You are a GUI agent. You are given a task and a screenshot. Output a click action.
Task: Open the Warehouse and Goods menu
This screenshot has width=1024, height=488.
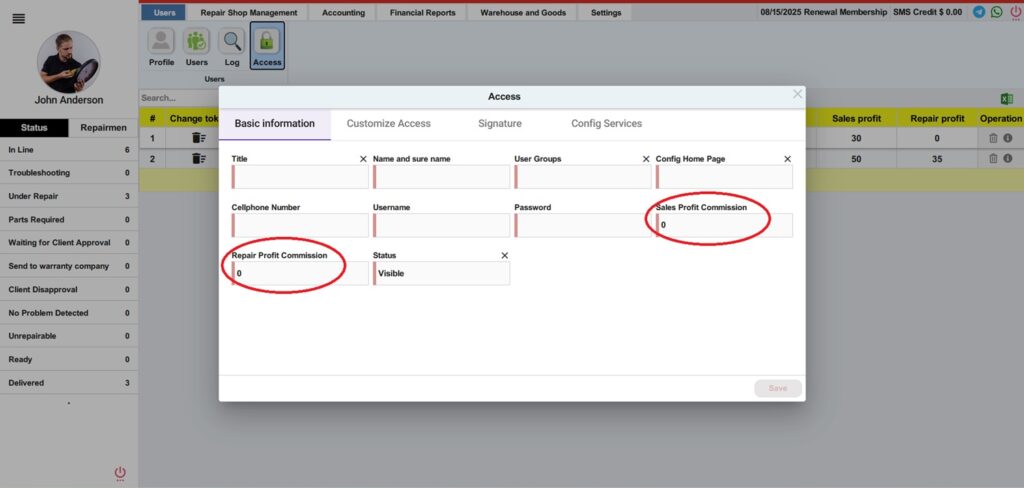coord(523,12)
